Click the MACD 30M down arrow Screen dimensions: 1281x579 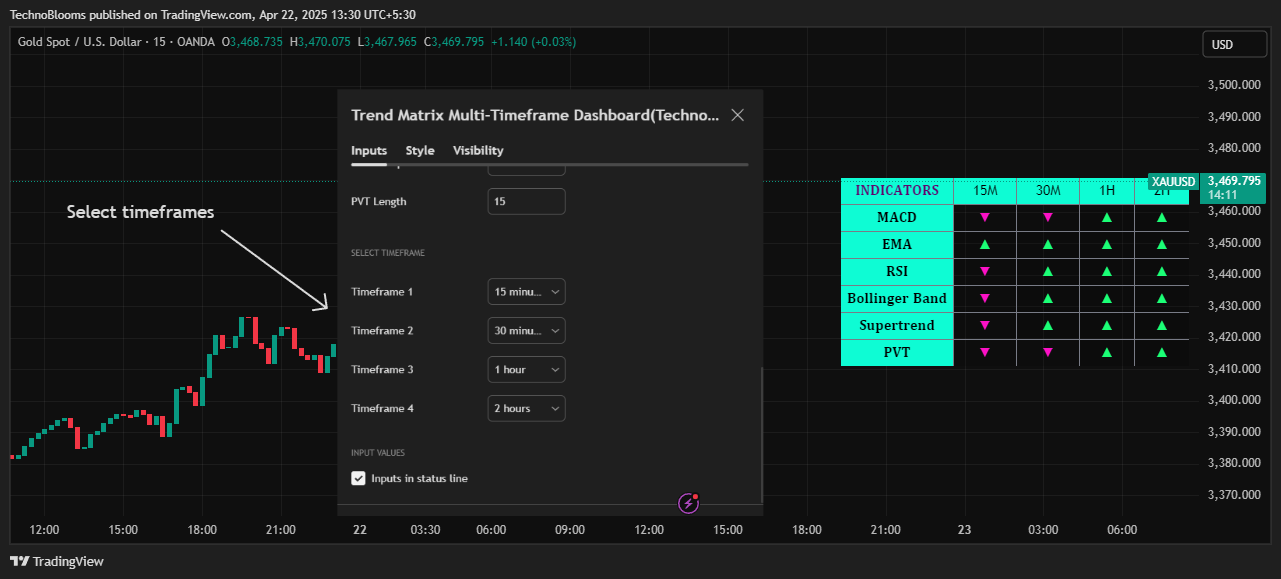1048,217
